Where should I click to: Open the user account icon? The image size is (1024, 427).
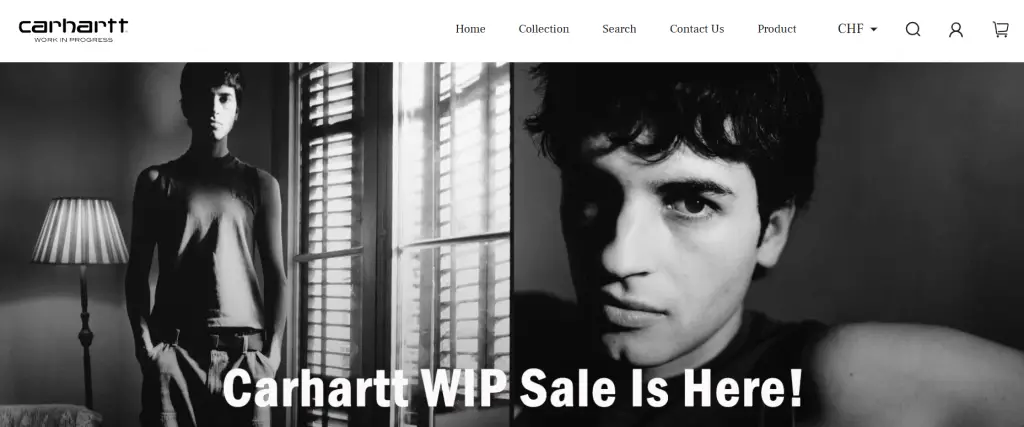point(956,29)
